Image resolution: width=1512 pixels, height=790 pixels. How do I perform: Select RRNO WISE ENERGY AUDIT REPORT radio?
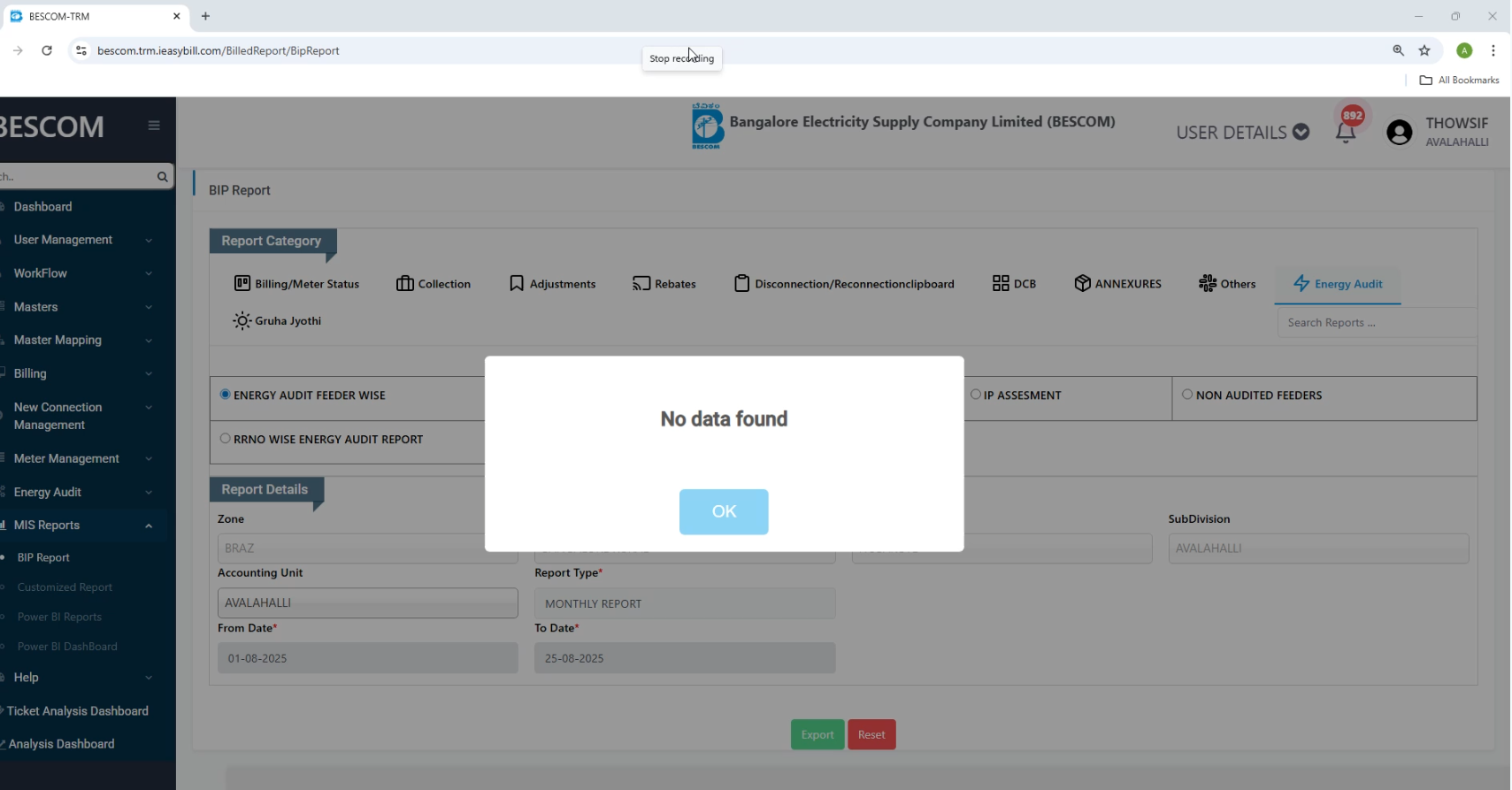click(225, 439)
